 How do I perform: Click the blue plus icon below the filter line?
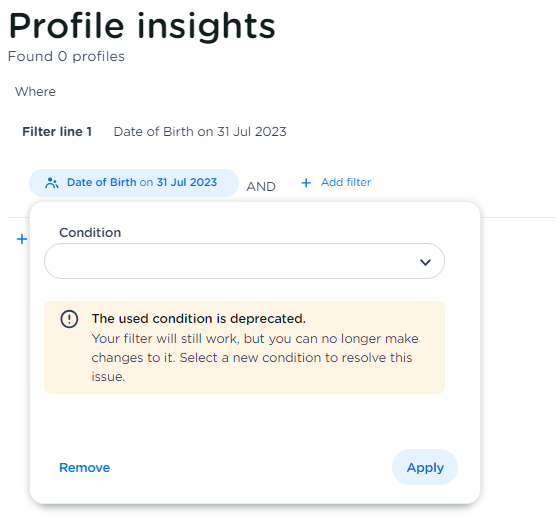pos(22,239)
